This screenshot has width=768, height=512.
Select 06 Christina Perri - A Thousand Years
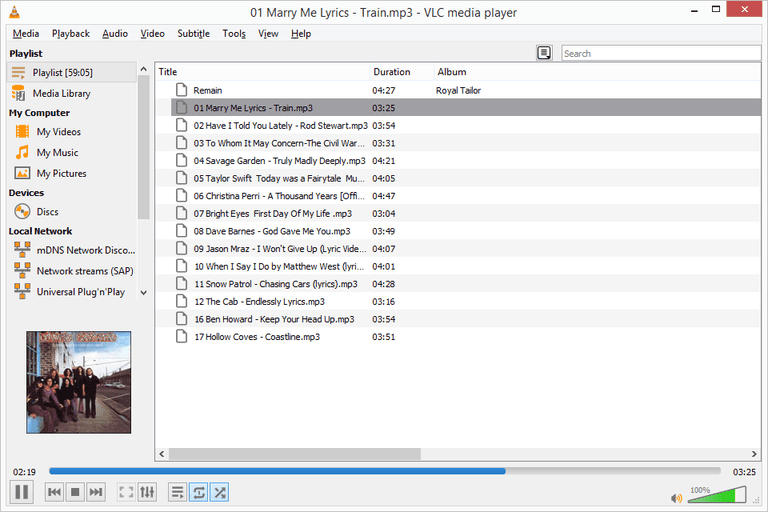click(x=458, y=196)
